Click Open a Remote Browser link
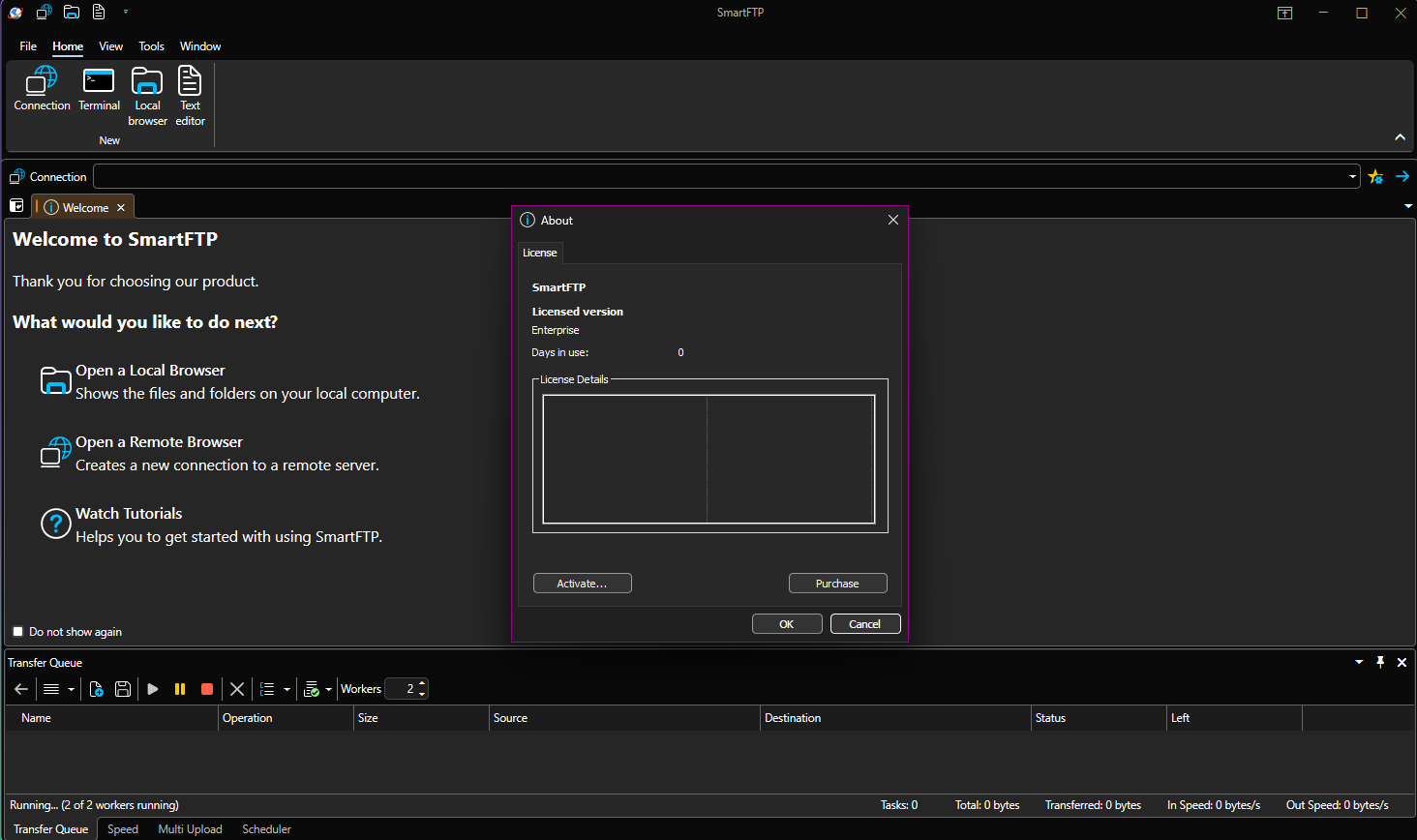 tap(159, 442)
